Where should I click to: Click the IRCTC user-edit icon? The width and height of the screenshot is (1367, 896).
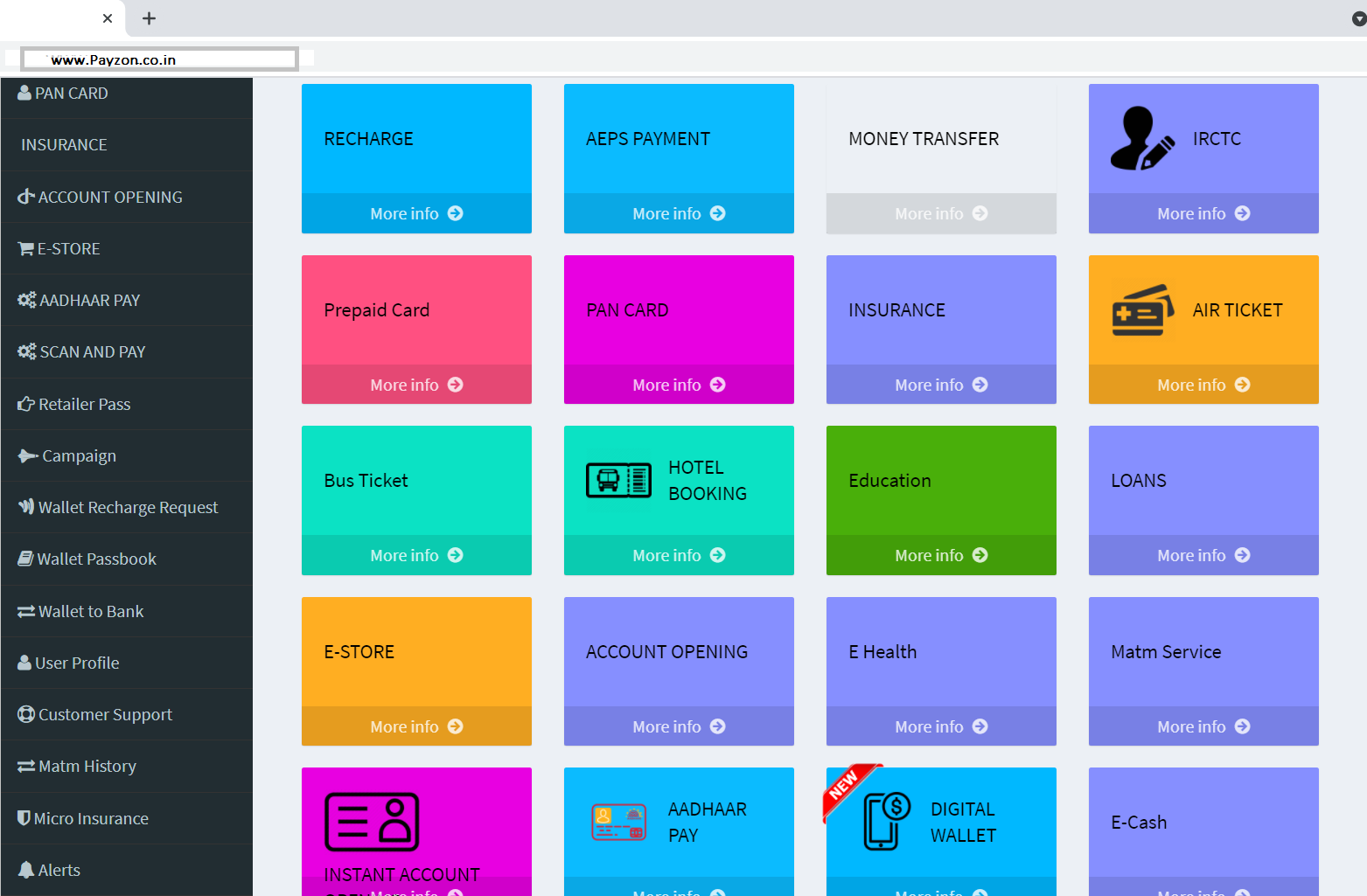pos(1141,138)
